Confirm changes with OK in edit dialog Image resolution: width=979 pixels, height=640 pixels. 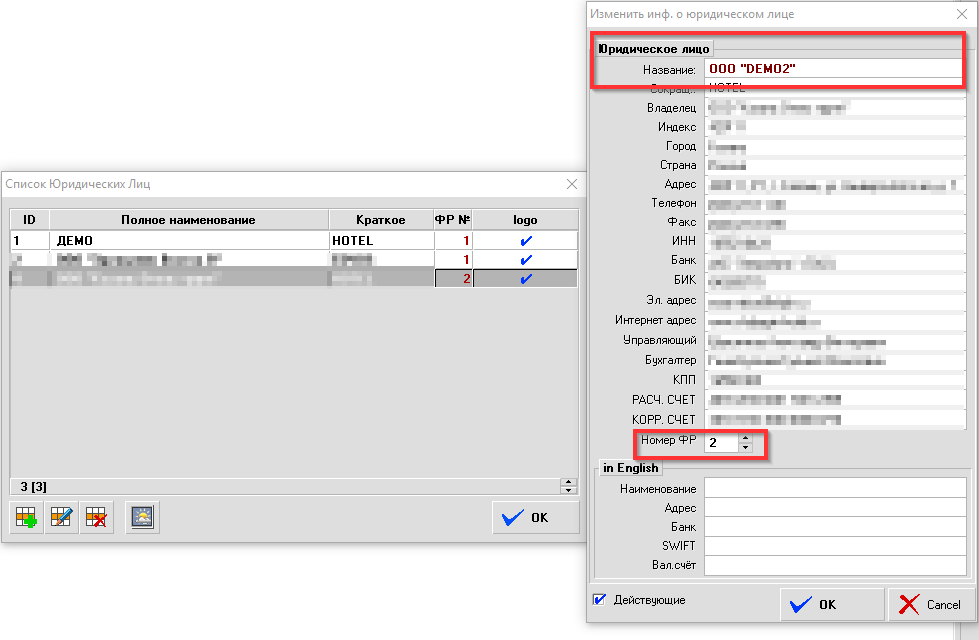tap(832, 604)
